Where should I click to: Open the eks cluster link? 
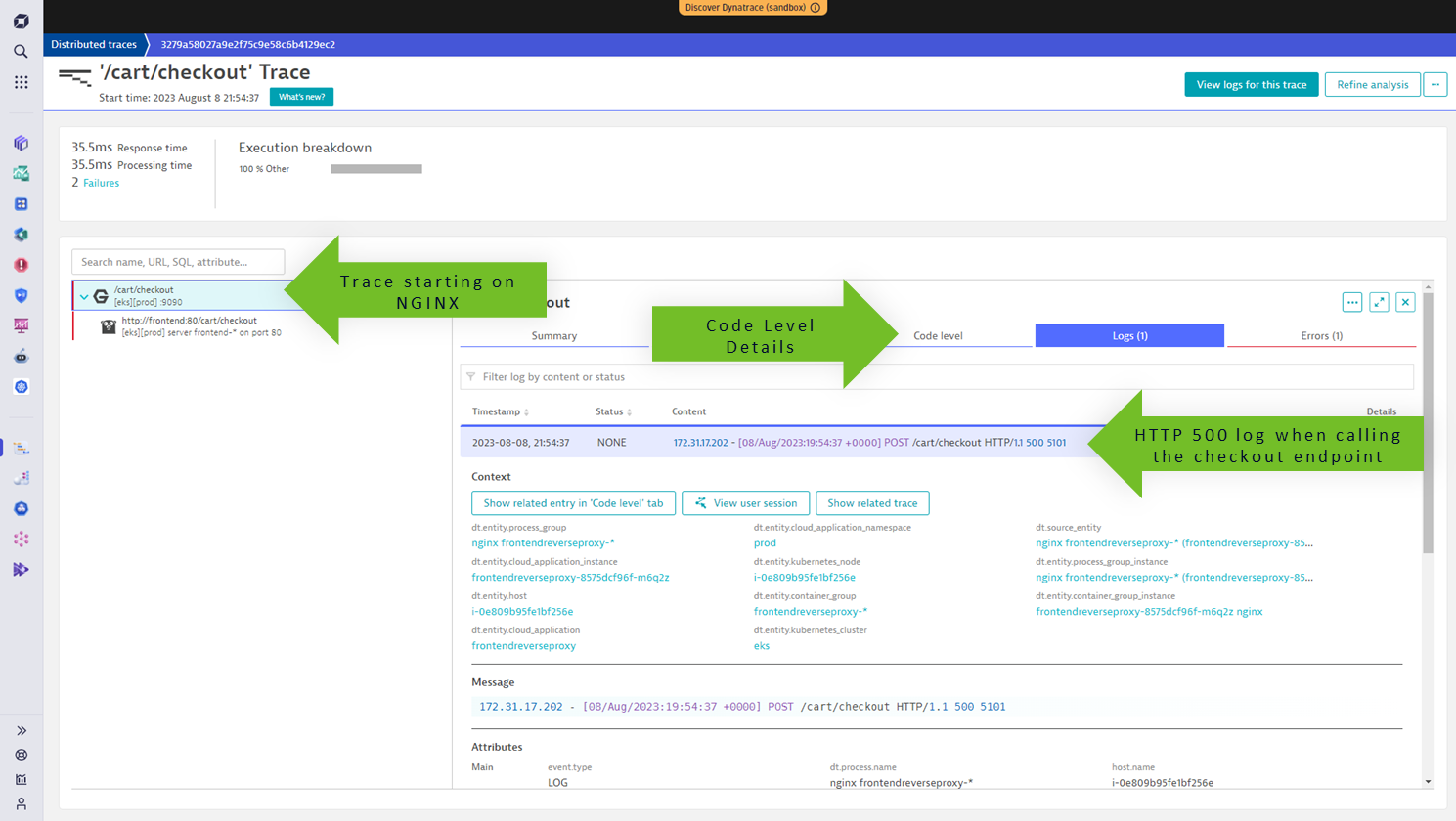click(x=762, y=646)
